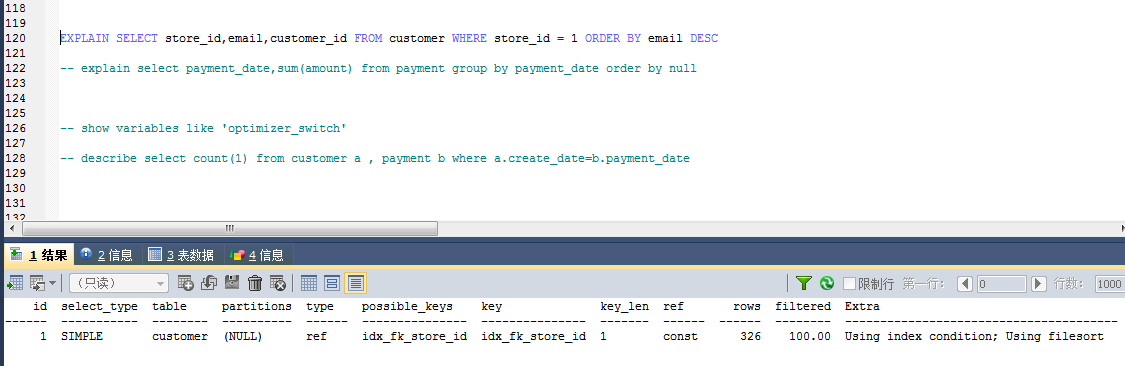The image size is (1125, 366).
Task: Click the const value in ref column
Action: pyautogui.click(x=680, y=336)
